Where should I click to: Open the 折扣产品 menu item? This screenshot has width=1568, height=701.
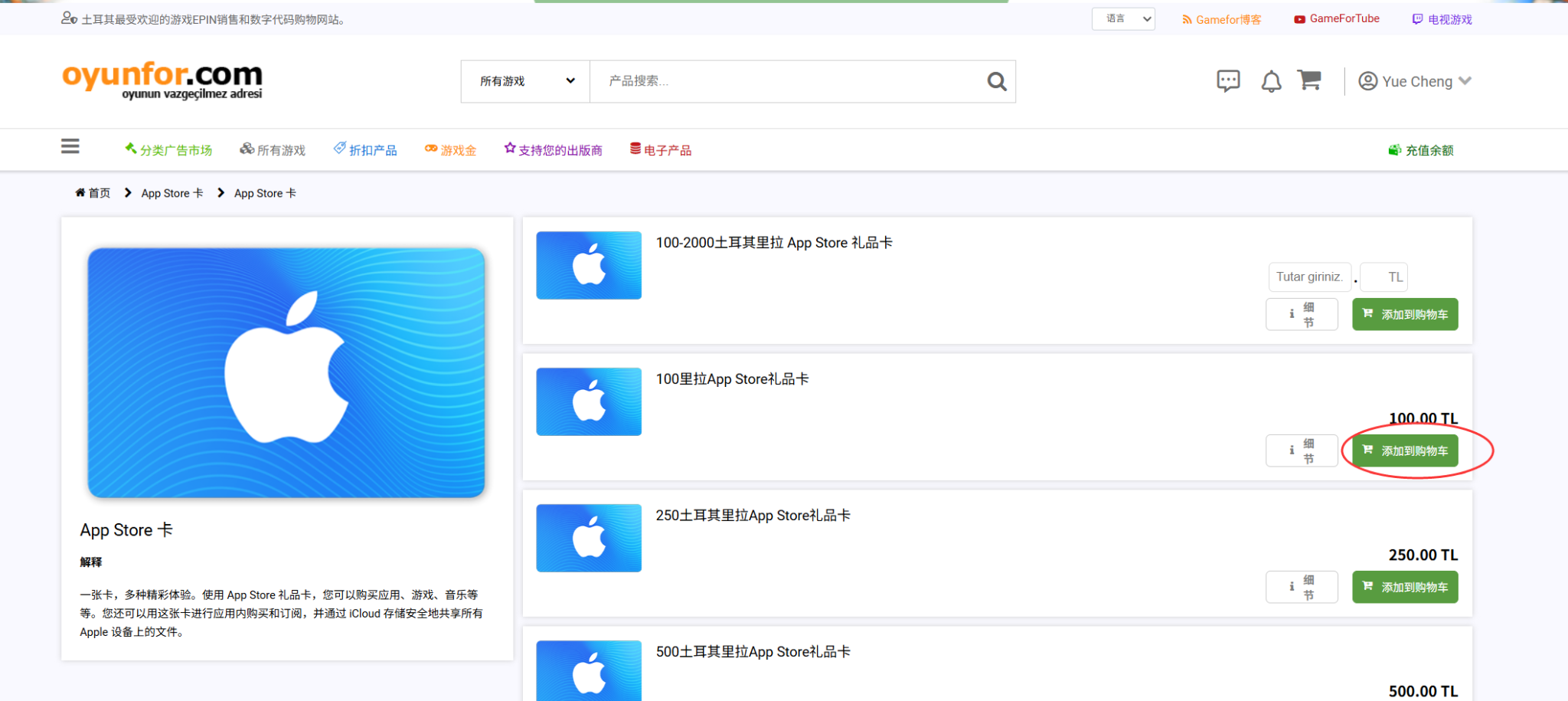coord(366,150)
